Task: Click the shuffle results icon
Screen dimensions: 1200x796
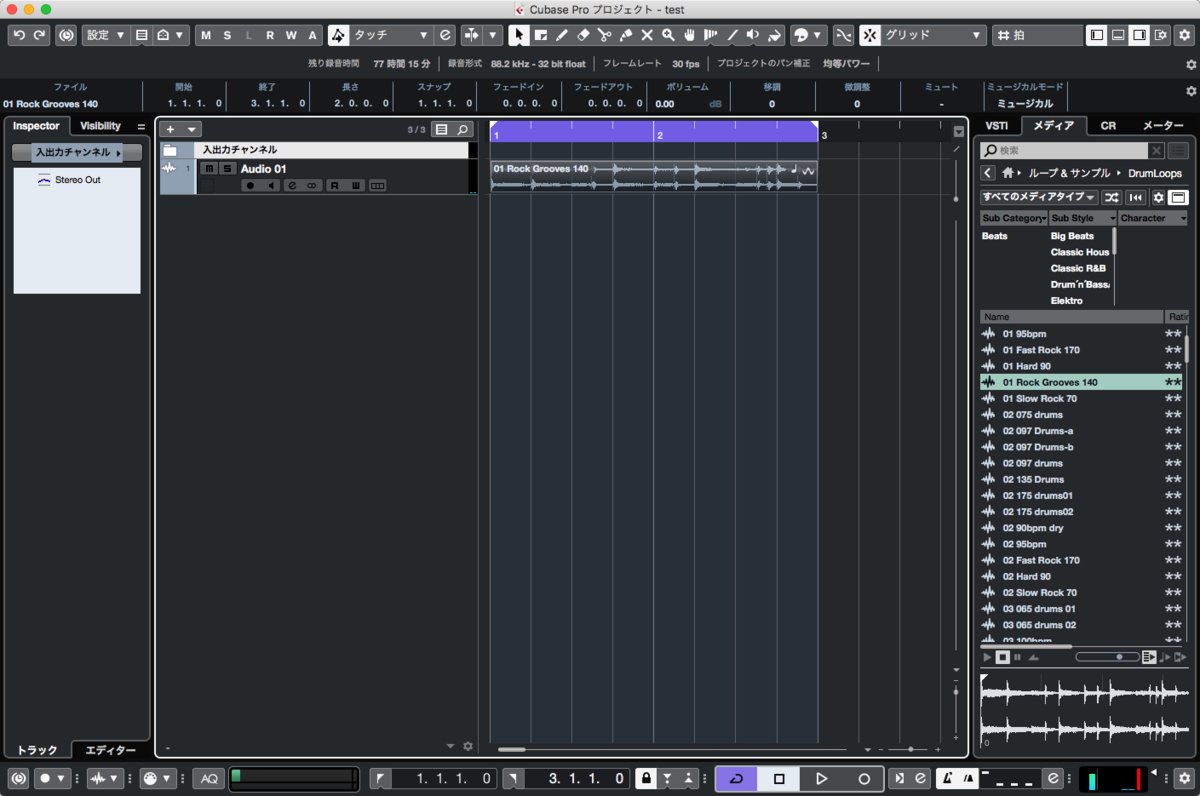Action: click(x=1111, y=198)
